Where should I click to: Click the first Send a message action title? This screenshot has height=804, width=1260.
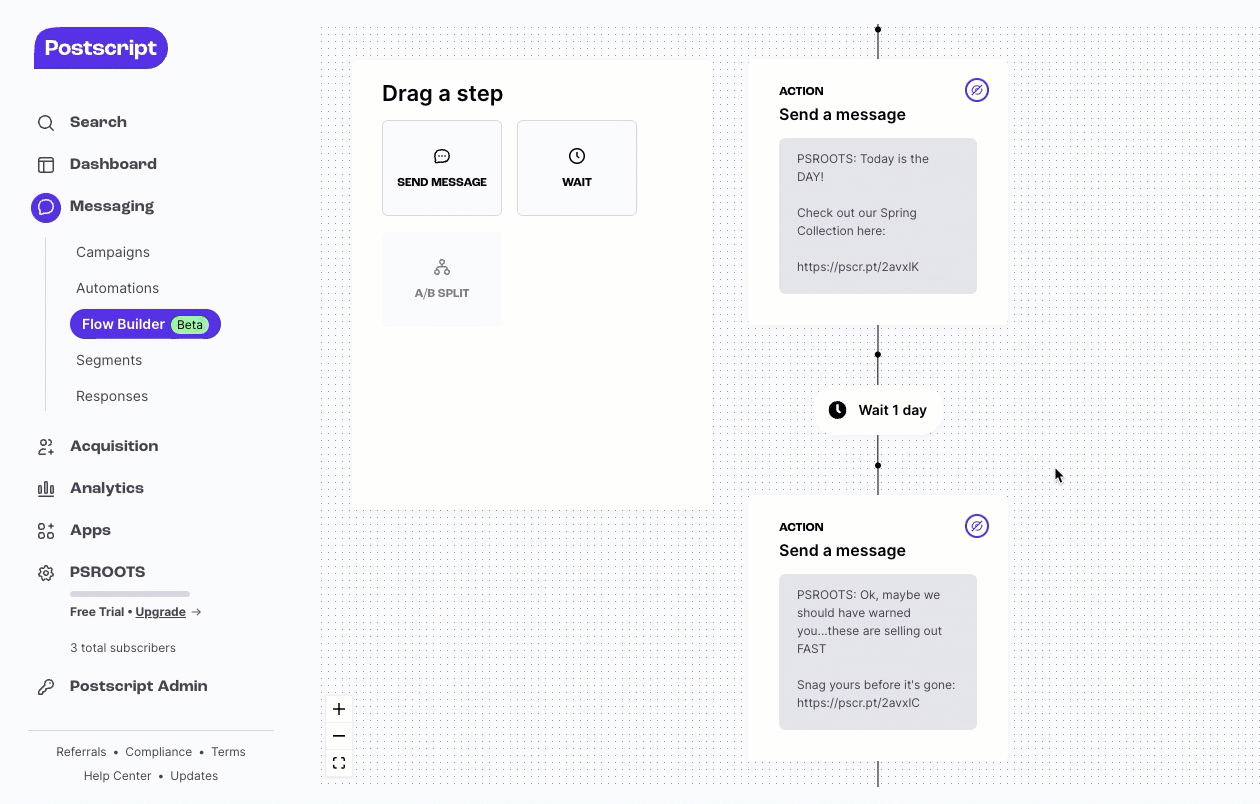tap(842, 115)
